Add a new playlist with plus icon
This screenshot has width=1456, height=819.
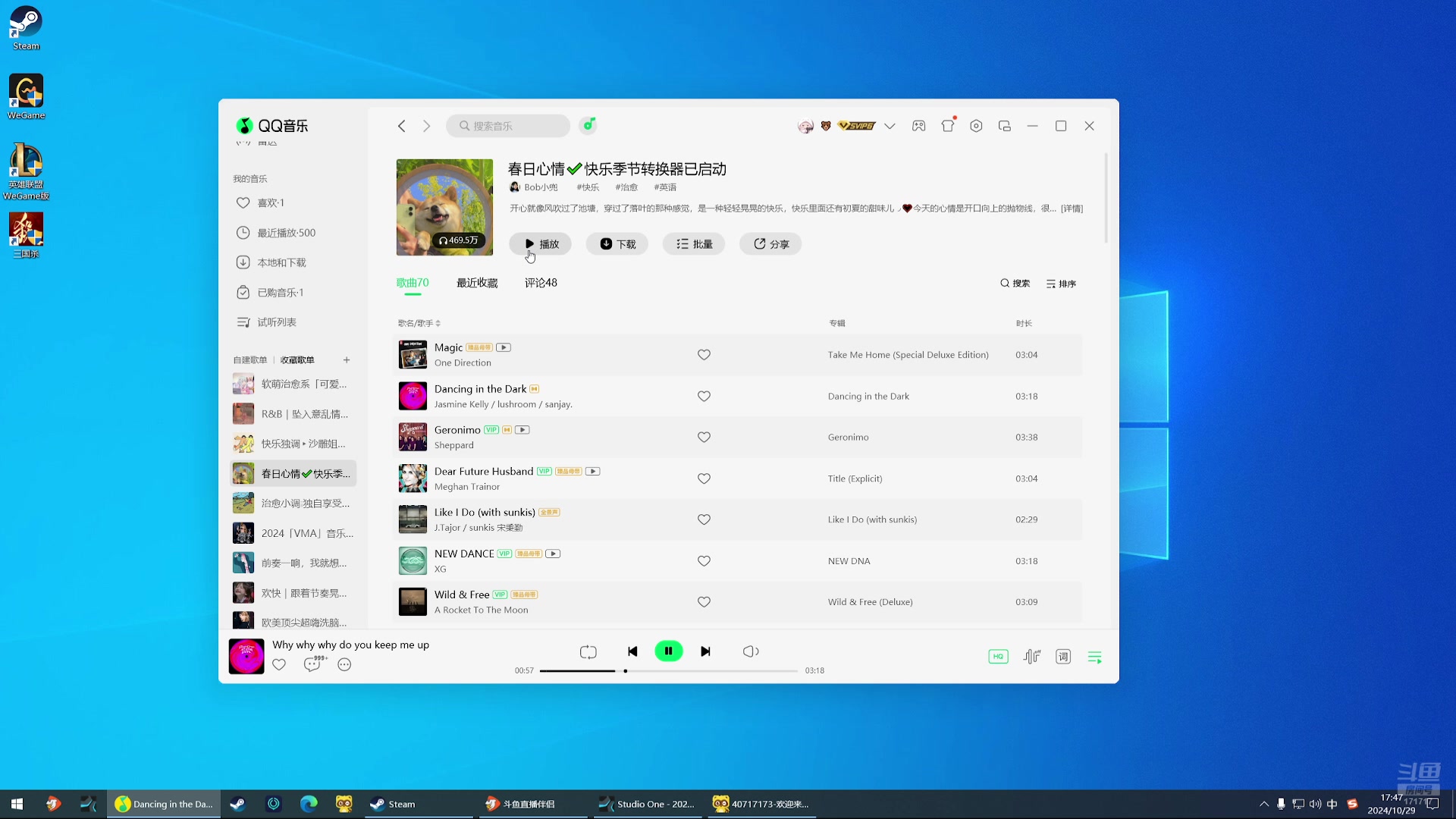pyautogui.click(x=347, y=360)
